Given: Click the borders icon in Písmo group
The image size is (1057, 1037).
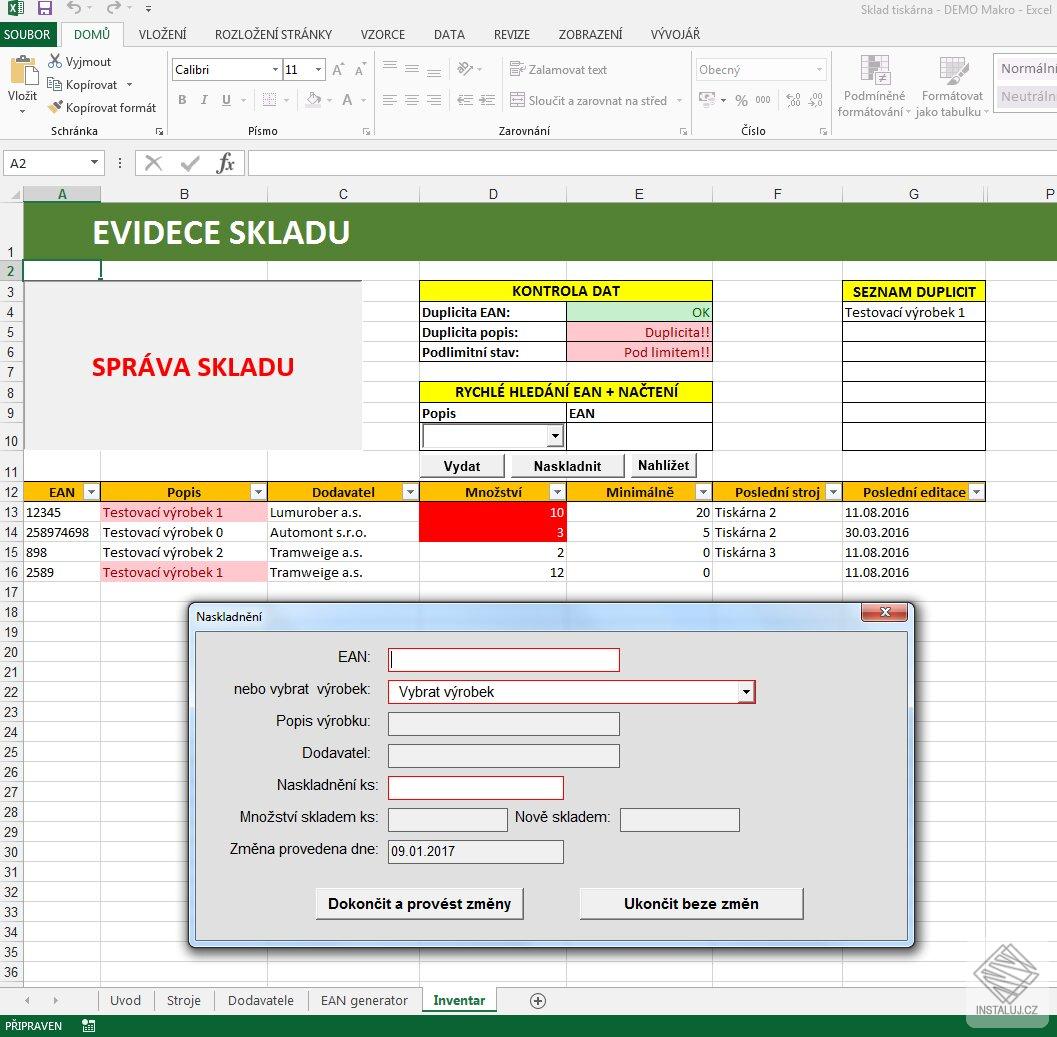Looking at the screenshot, I should pos(270,100).
